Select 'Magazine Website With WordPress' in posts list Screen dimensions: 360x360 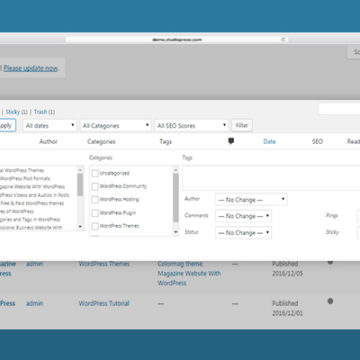coord(33,187)
